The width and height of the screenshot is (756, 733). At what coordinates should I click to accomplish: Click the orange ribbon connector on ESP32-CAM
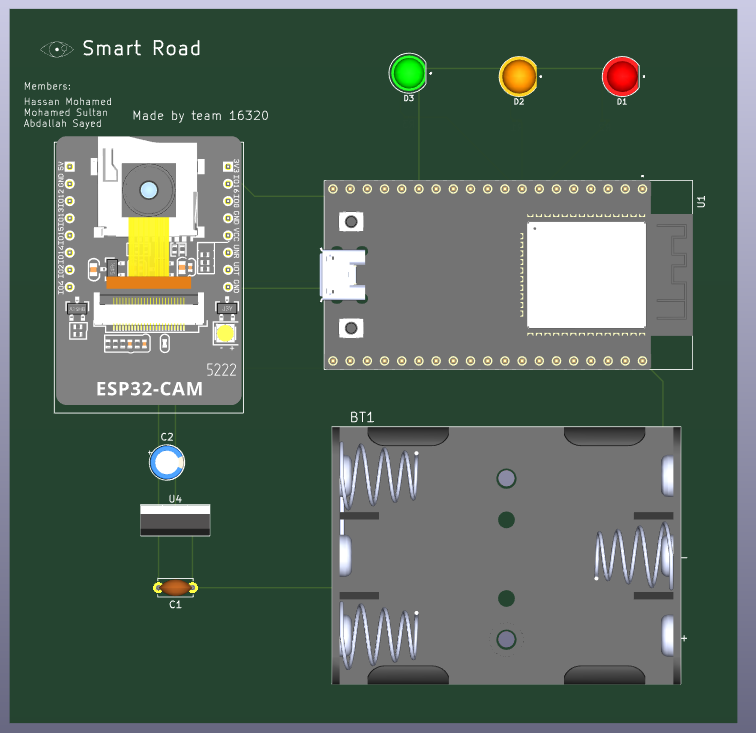point(148,284)
